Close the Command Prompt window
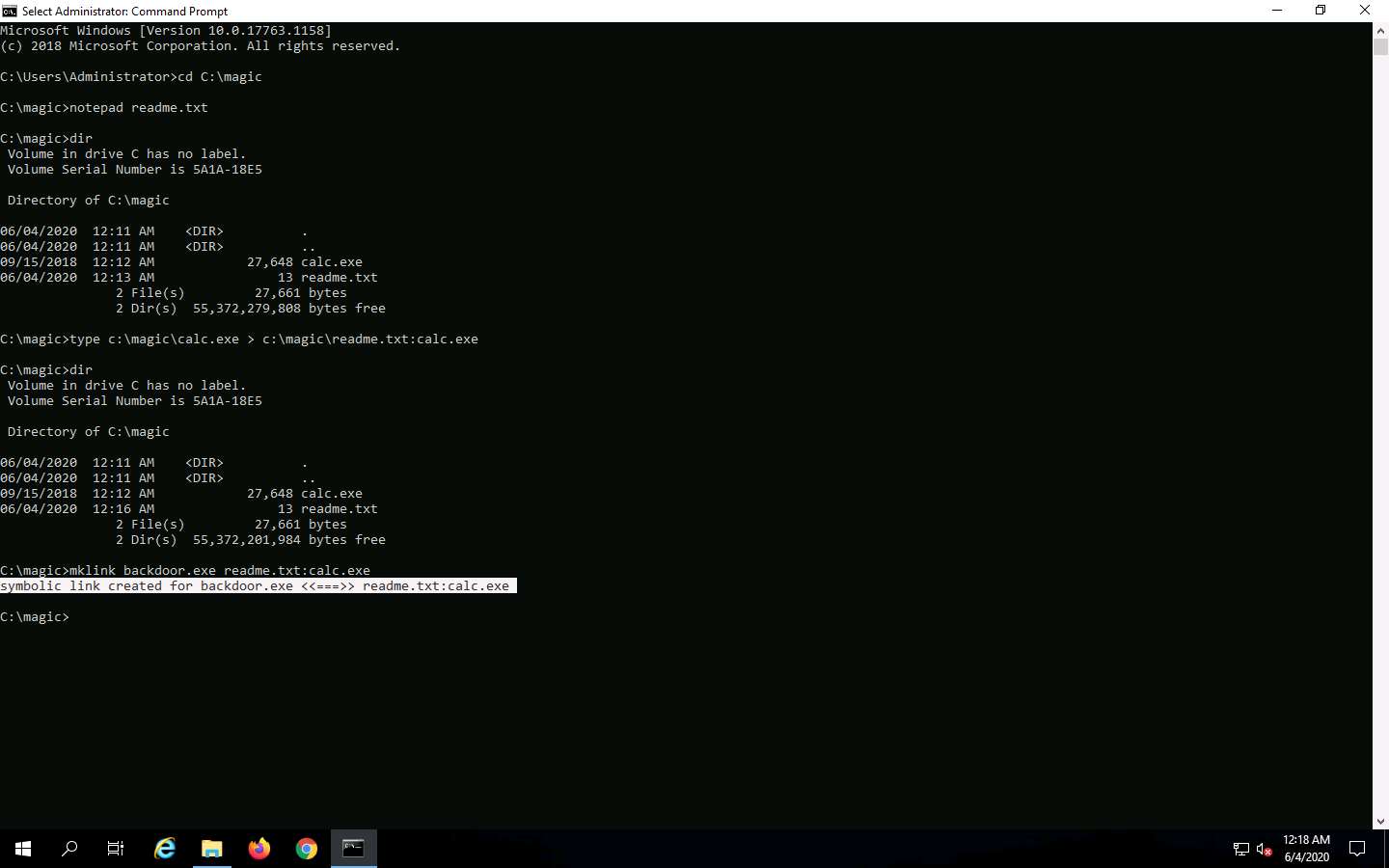1389x868 pixels. tap(1365, 11)
